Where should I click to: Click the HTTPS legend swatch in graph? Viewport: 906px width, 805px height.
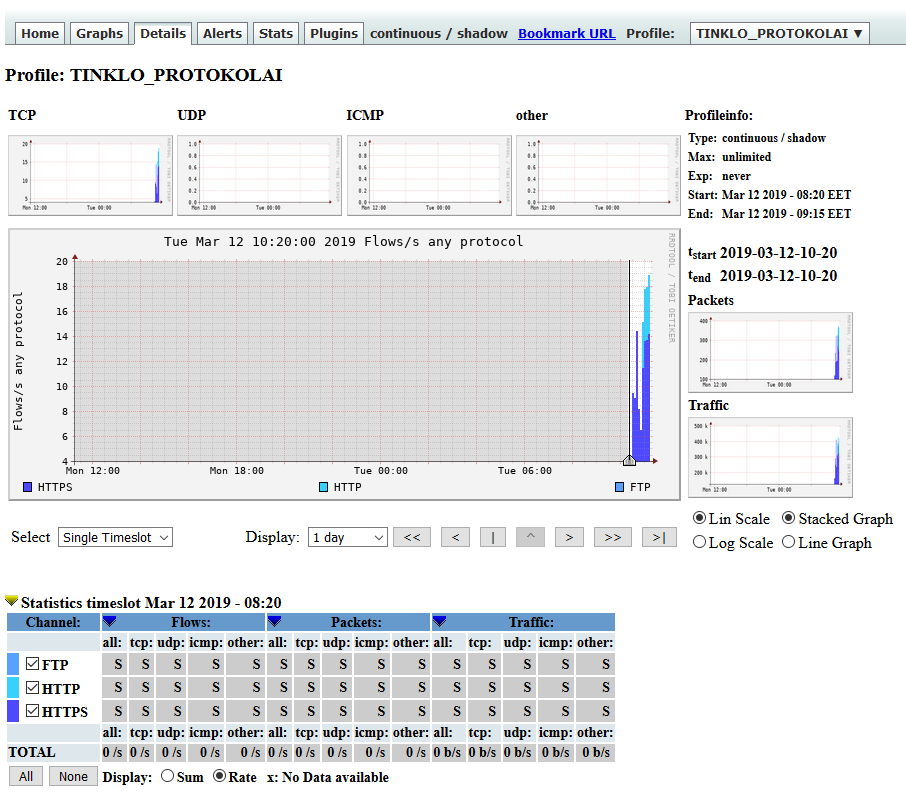click(27, 487)
